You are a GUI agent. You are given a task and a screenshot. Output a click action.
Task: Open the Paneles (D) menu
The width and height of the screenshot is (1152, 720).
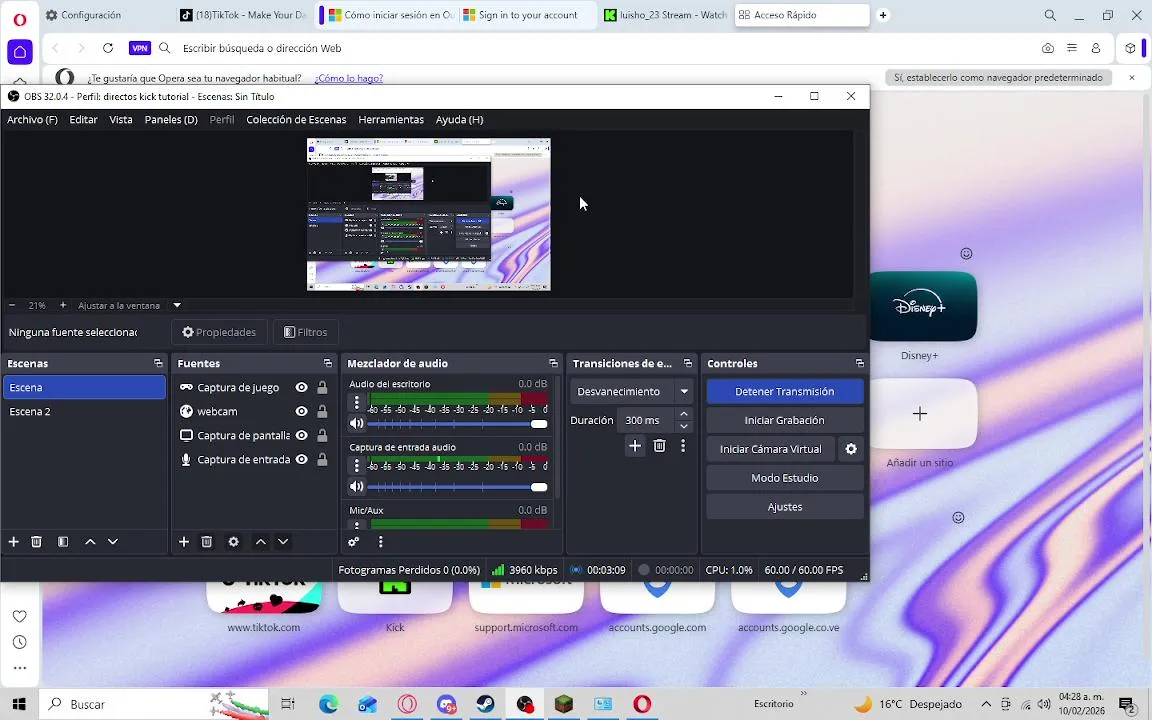(x=171, y=120)
